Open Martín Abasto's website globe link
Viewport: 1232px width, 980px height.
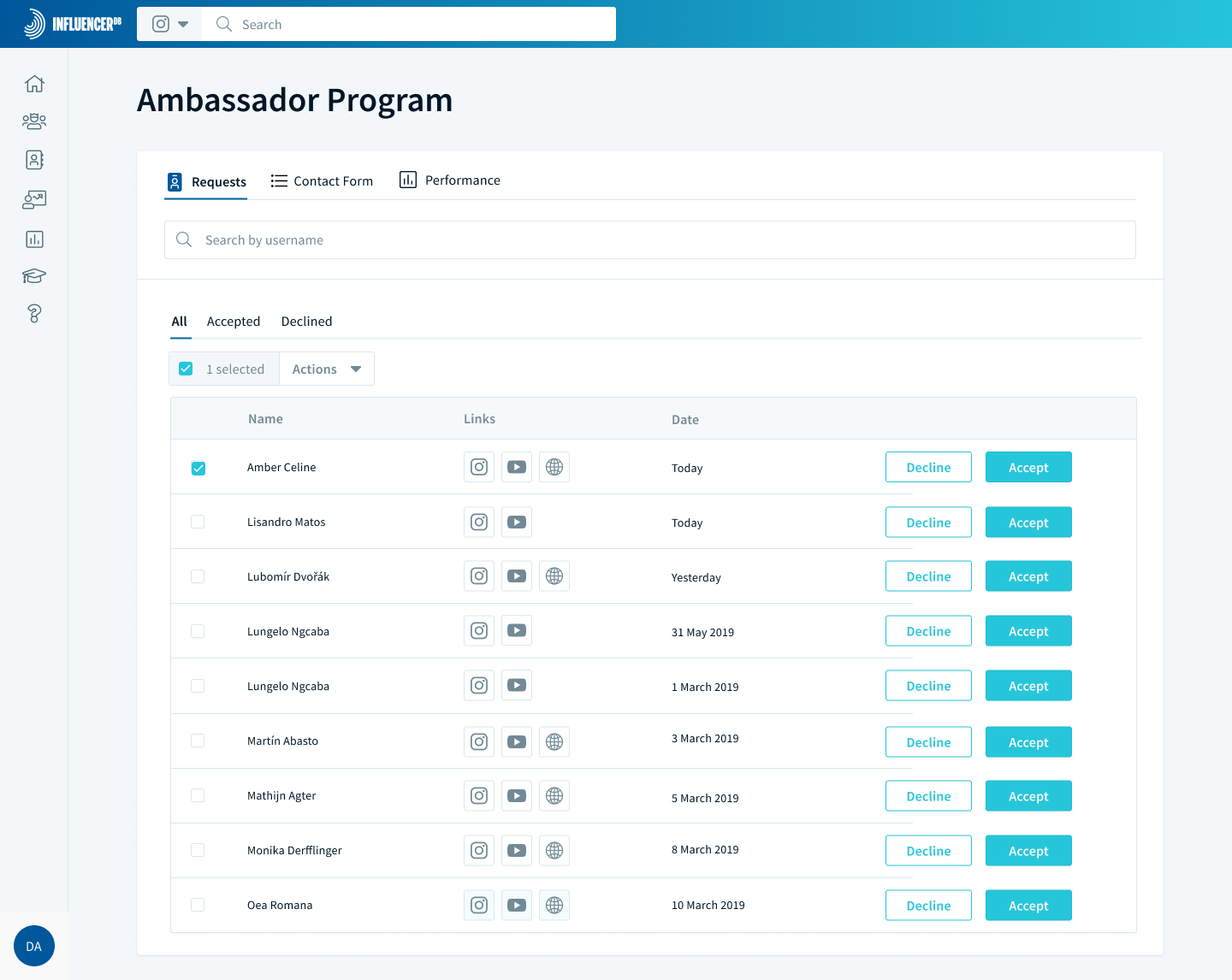pyautogui.click(x=554, y=742)
